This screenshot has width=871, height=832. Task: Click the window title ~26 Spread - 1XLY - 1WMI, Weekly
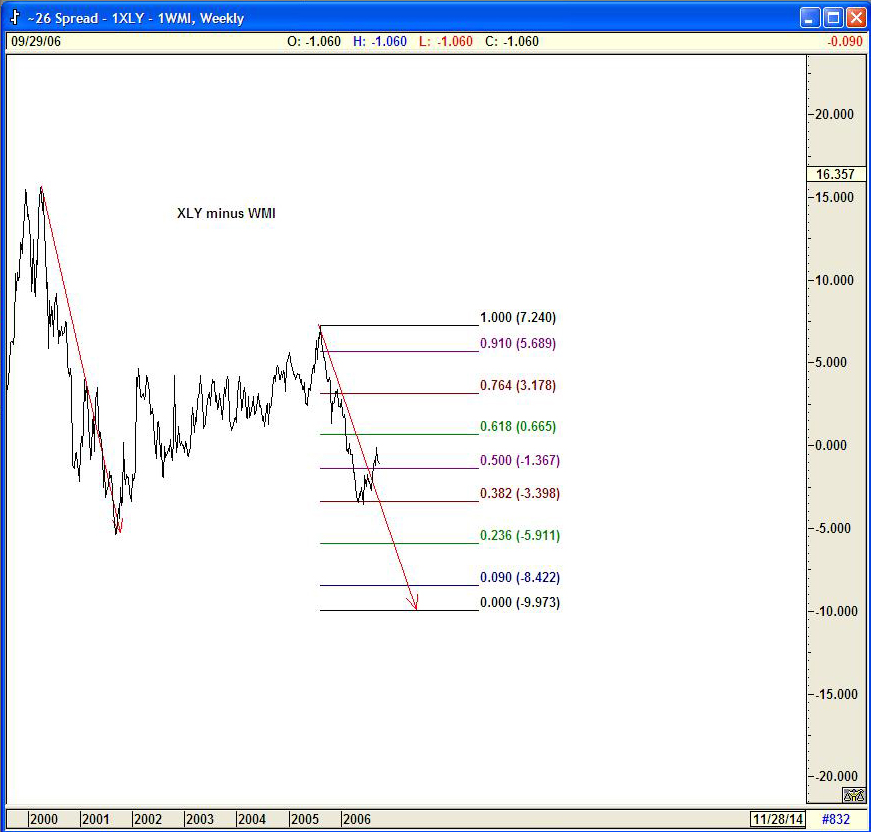136,18
